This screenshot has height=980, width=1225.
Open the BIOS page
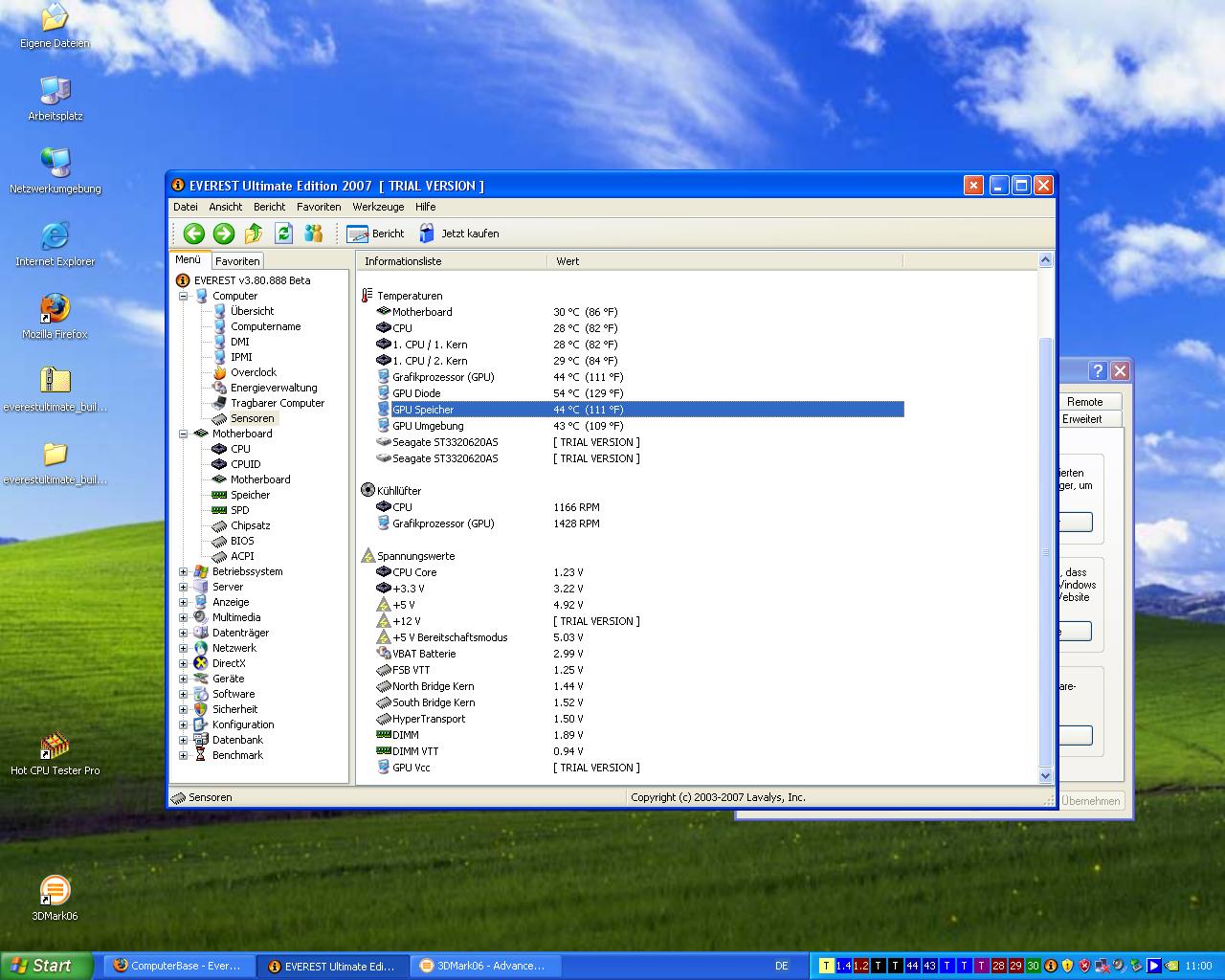242,541
